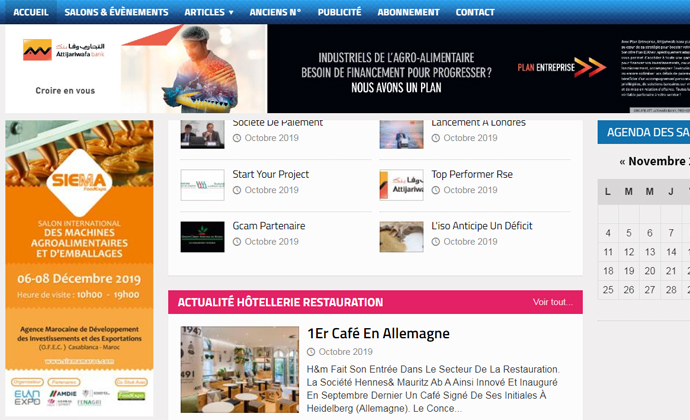Open Salons & Évènements page
The width and height of the screenshot is (690, 420).
pos(118,12)
